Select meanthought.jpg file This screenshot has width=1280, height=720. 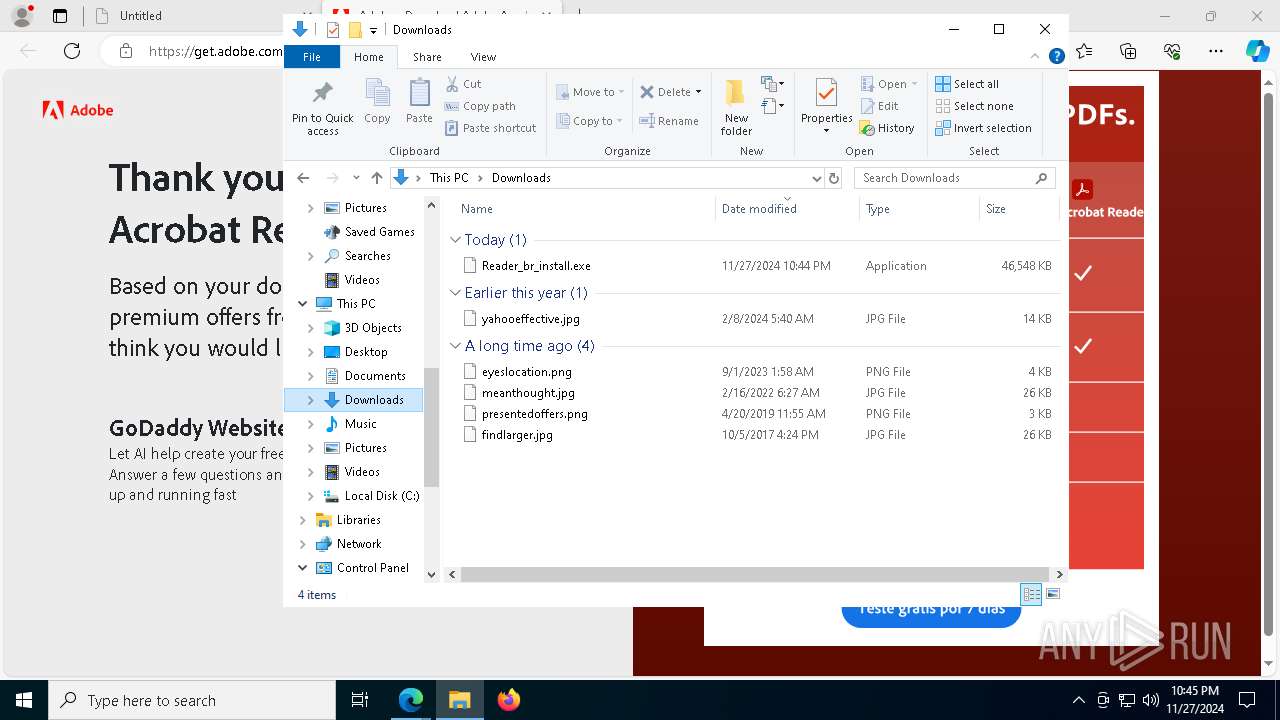pyautogui.click(x=528, y=393)
